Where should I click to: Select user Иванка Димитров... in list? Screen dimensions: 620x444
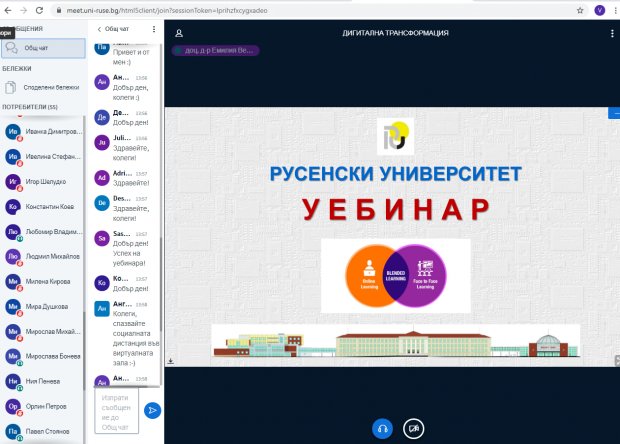point(43,132)
